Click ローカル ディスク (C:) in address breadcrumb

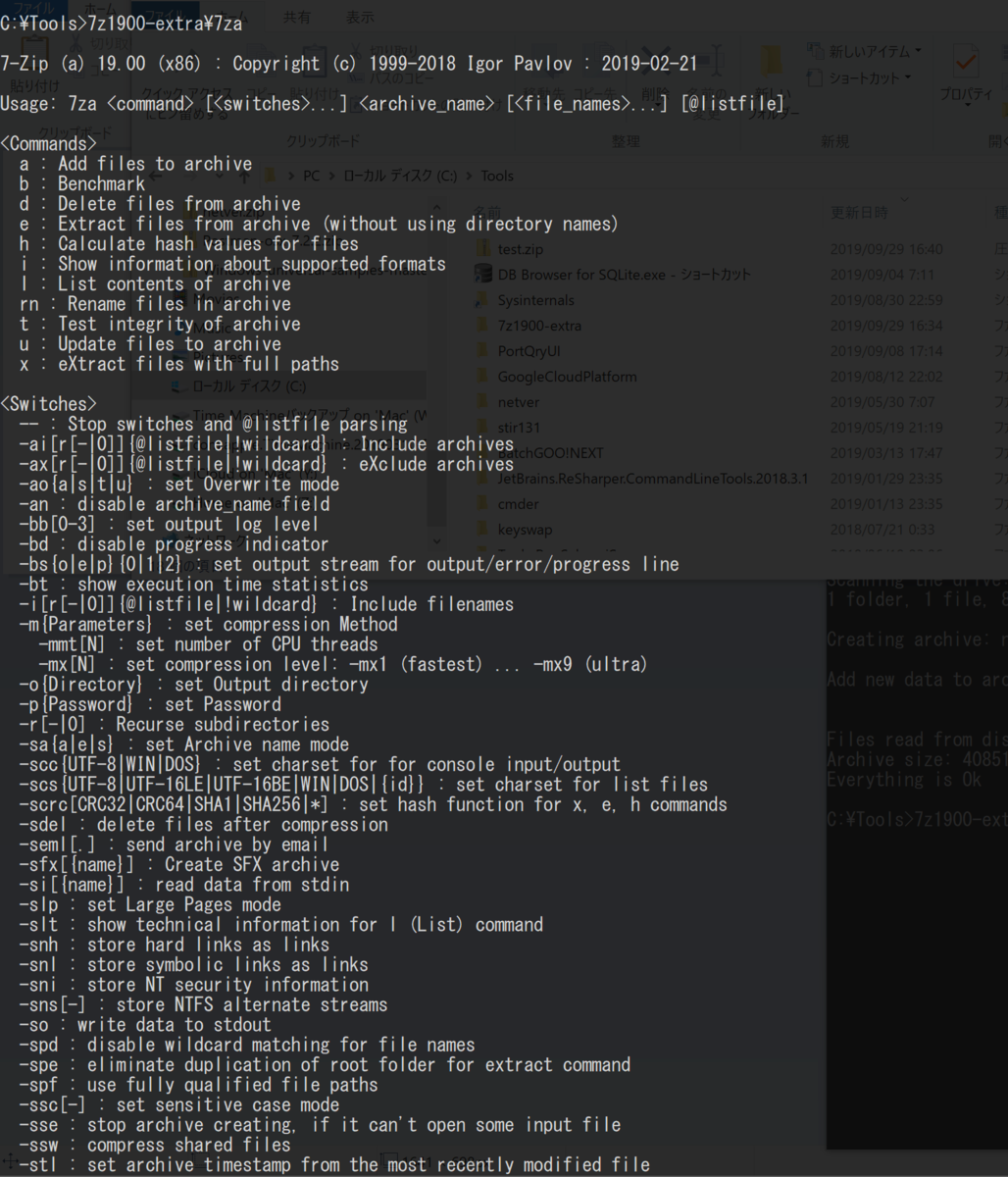pos(401,176)
